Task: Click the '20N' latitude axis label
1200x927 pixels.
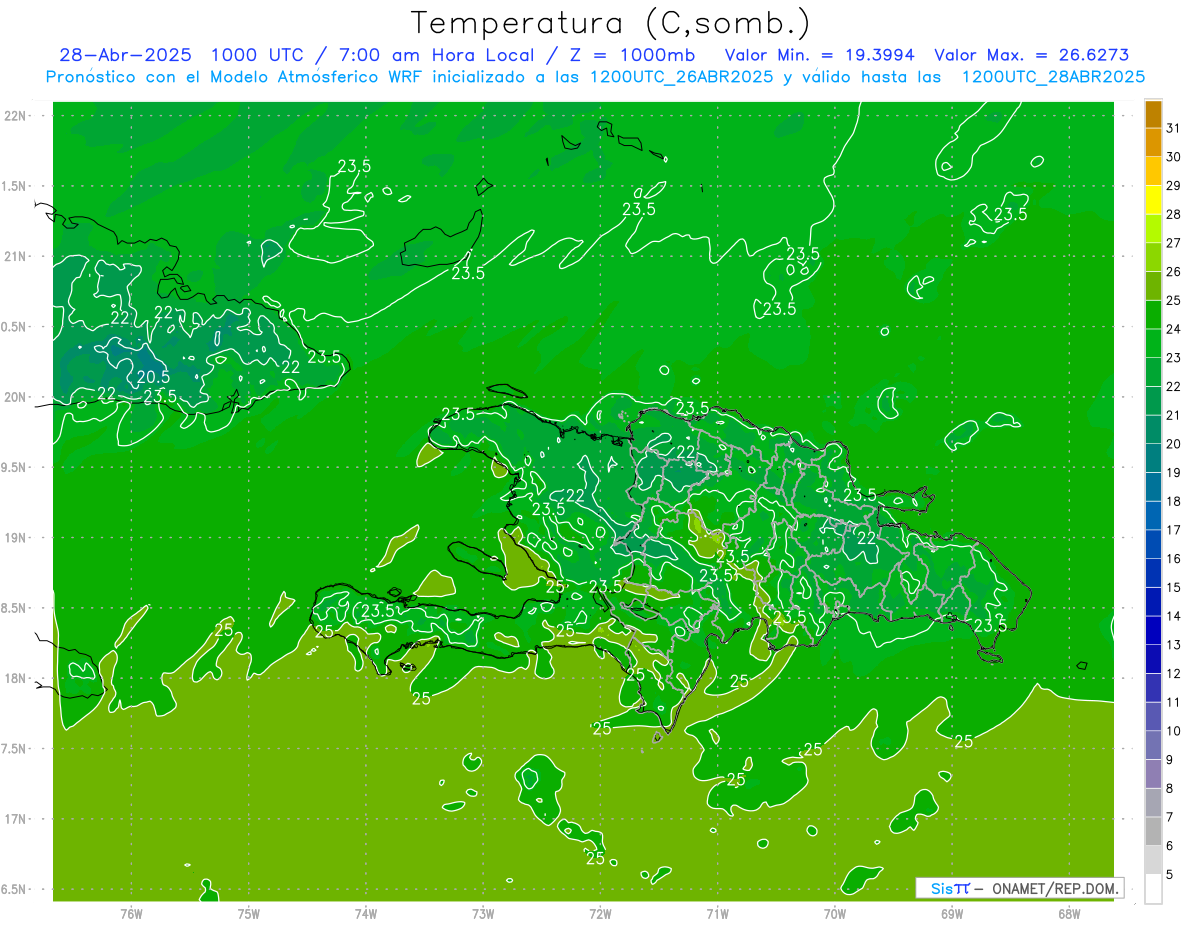Action: coord(17,398)
